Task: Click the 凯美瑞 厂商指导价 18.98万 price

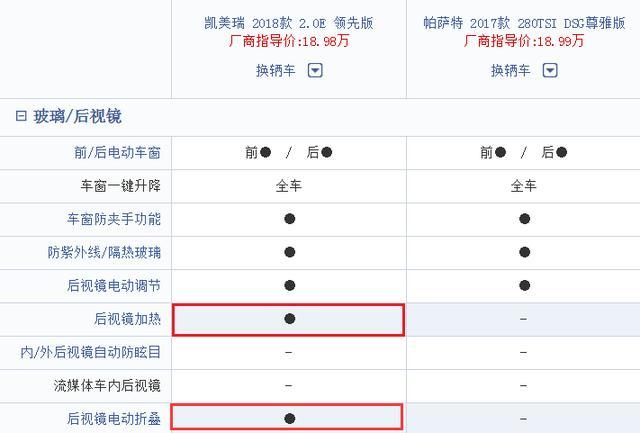Action: [x=289, y=41]
